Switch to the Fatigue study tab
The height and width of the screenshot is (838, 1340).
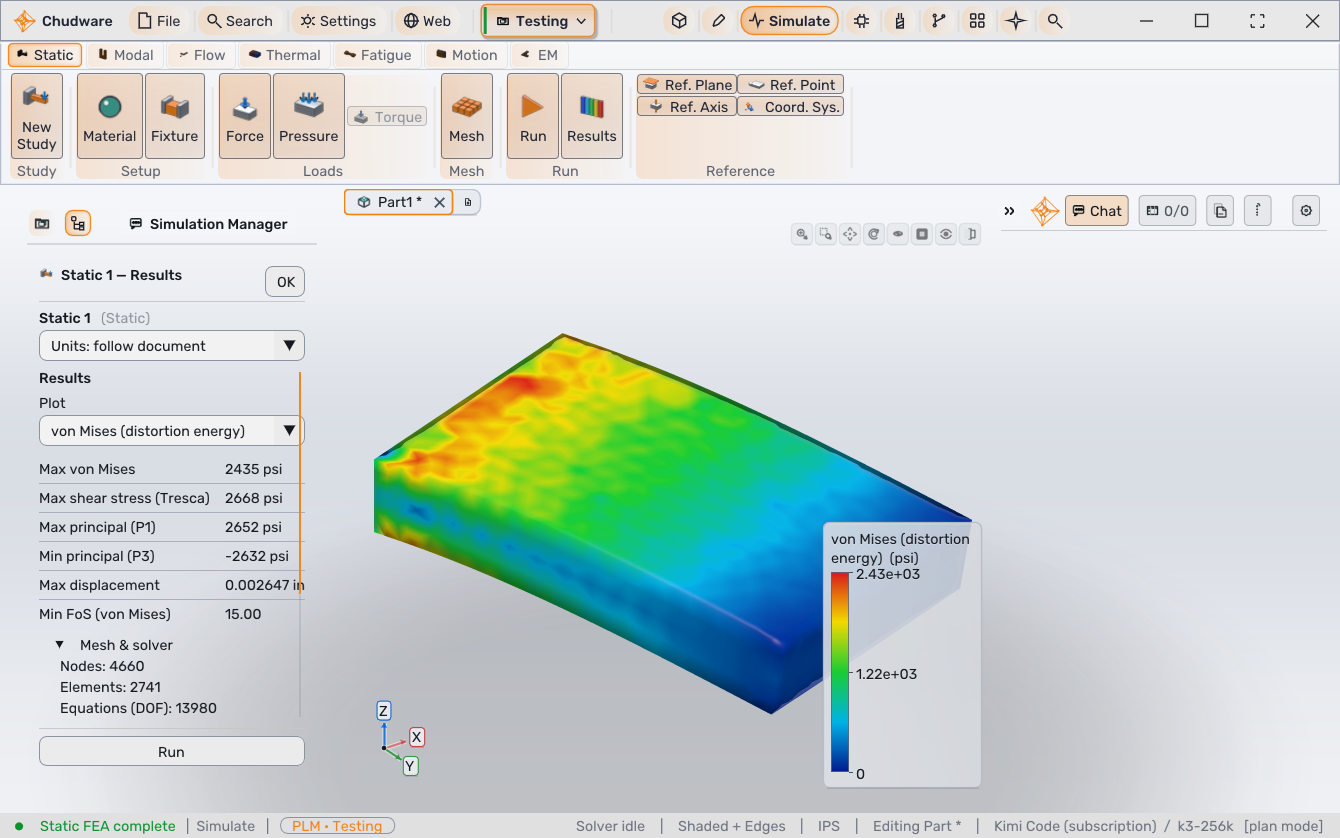coord(377,55)
